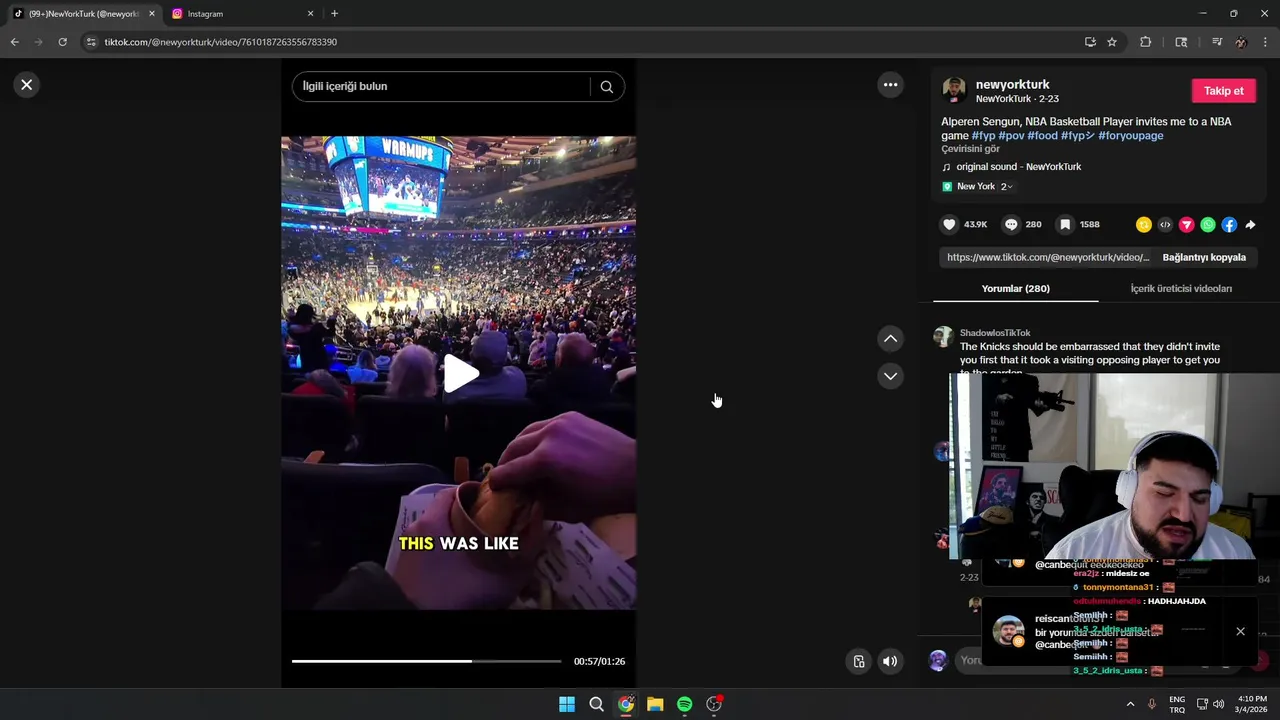
Task: Select the NewYorkTurk TikTok browser tab
Action: (x=82, y=14)
